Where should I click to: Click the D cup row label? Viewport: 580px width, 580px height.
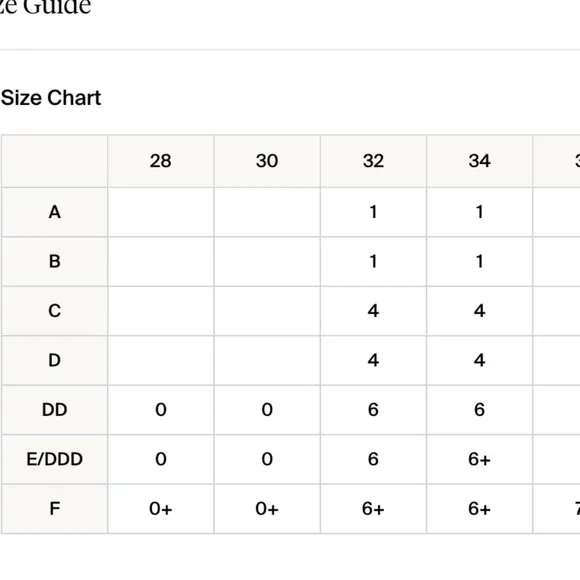tap(54, 361)
